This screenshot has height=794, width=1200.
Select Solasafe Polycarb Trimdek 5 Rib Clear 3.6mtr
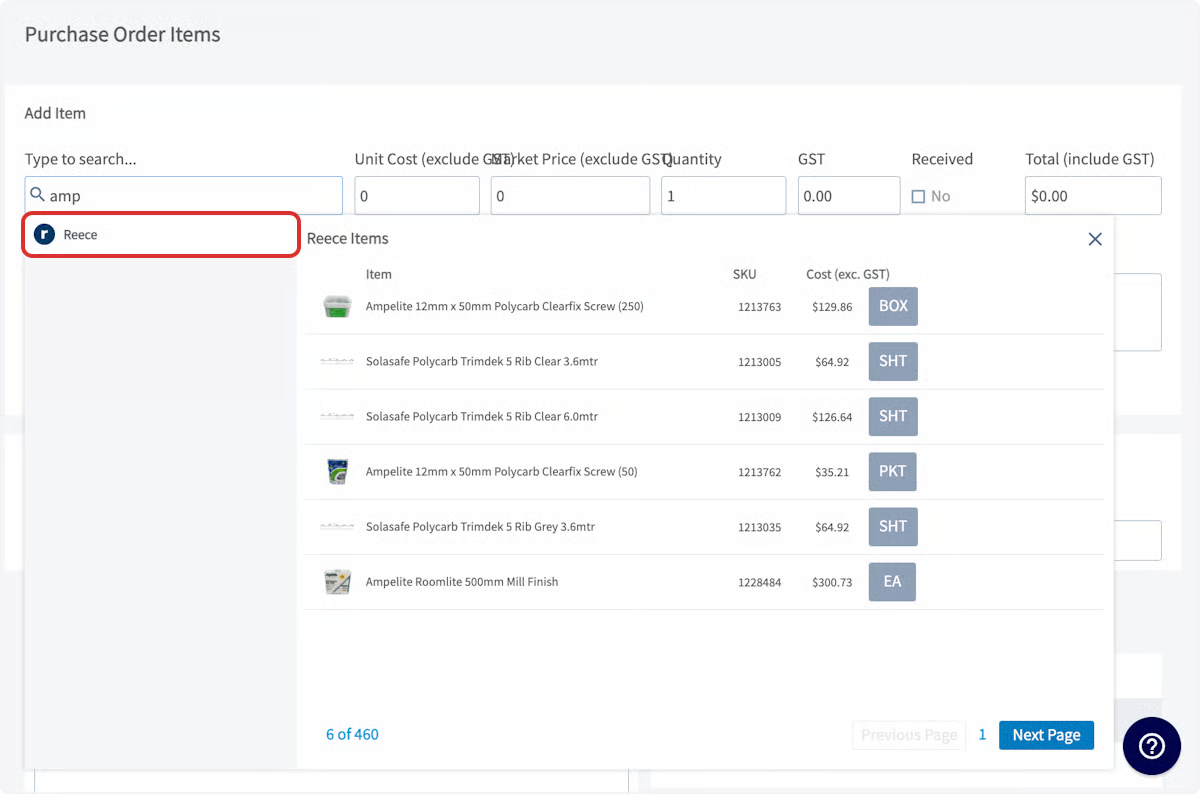click(x=482, y=361)
